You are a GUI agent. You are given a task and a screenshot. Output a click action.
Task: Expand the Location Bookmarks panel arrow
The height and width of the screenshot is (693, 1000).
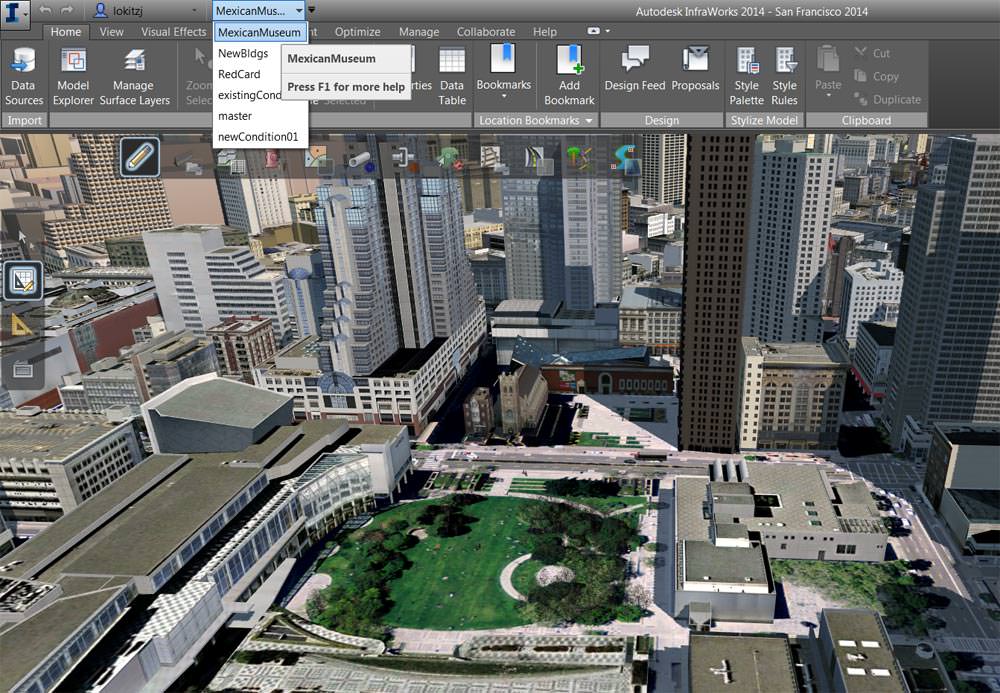pos(589,120)
